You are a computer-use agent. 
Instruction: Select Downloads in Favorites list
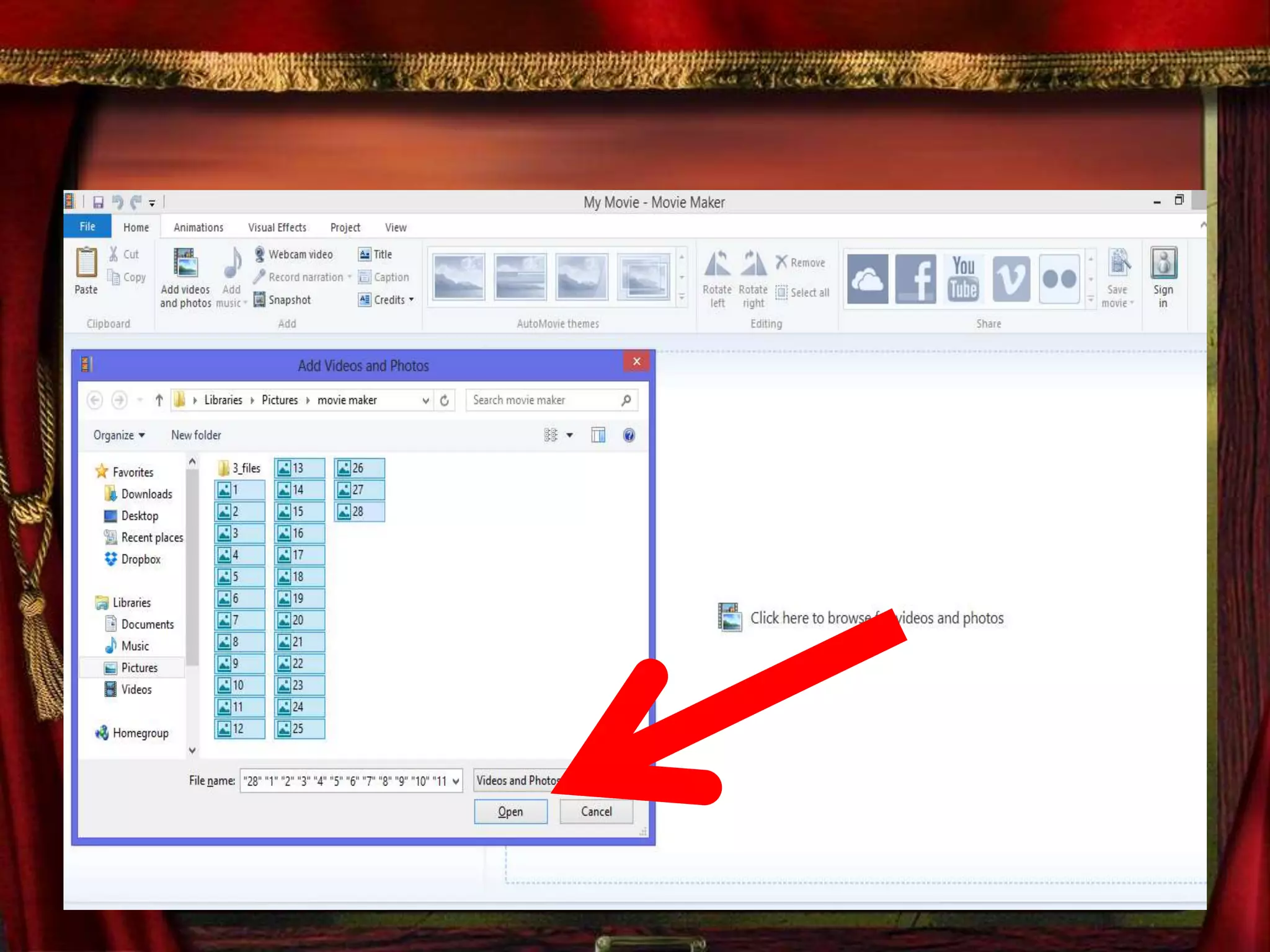[146, 494]
